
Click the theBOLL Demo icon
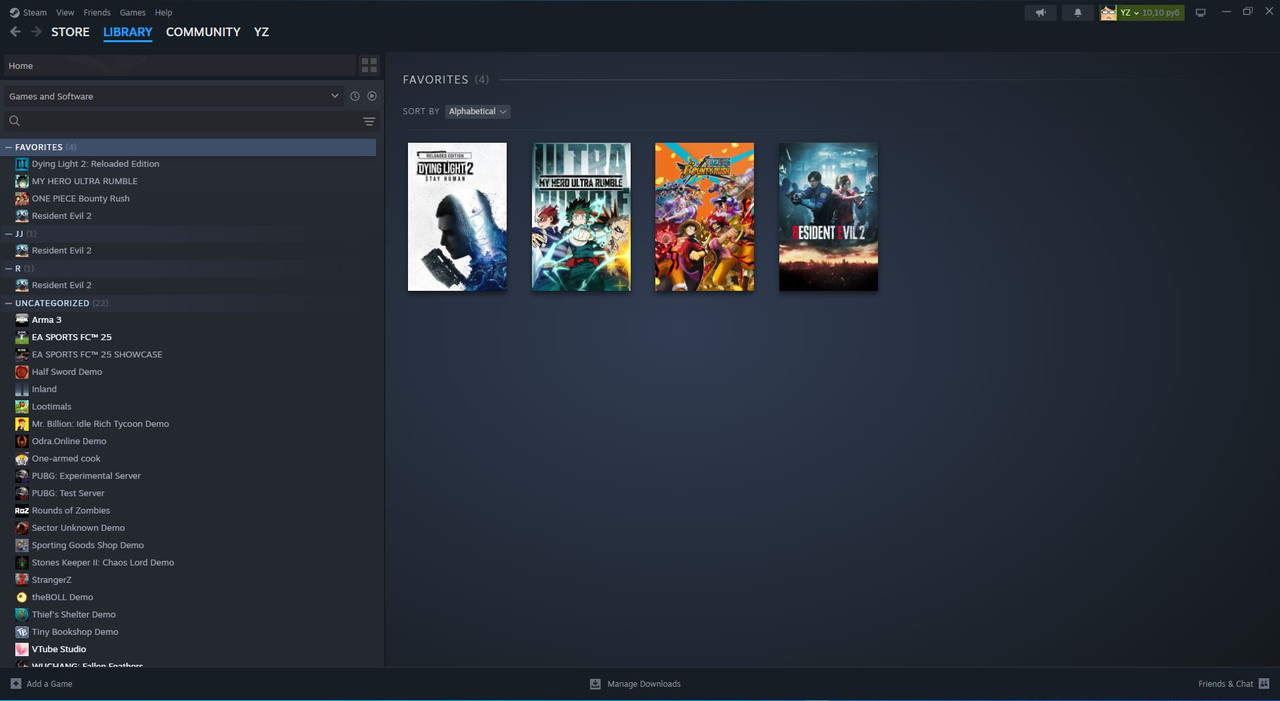pos(22,597)
